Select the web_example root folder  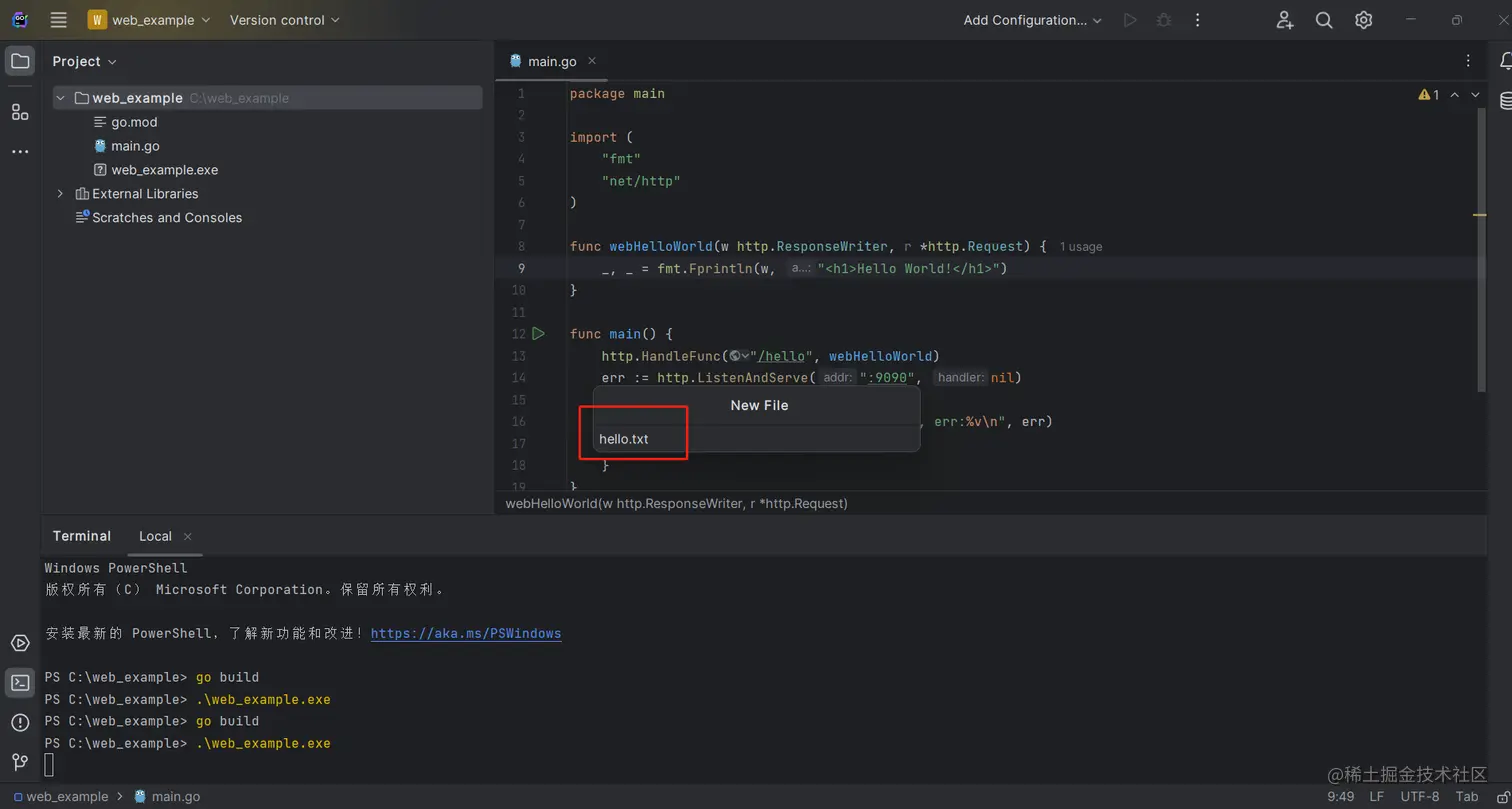click(268, 98)
